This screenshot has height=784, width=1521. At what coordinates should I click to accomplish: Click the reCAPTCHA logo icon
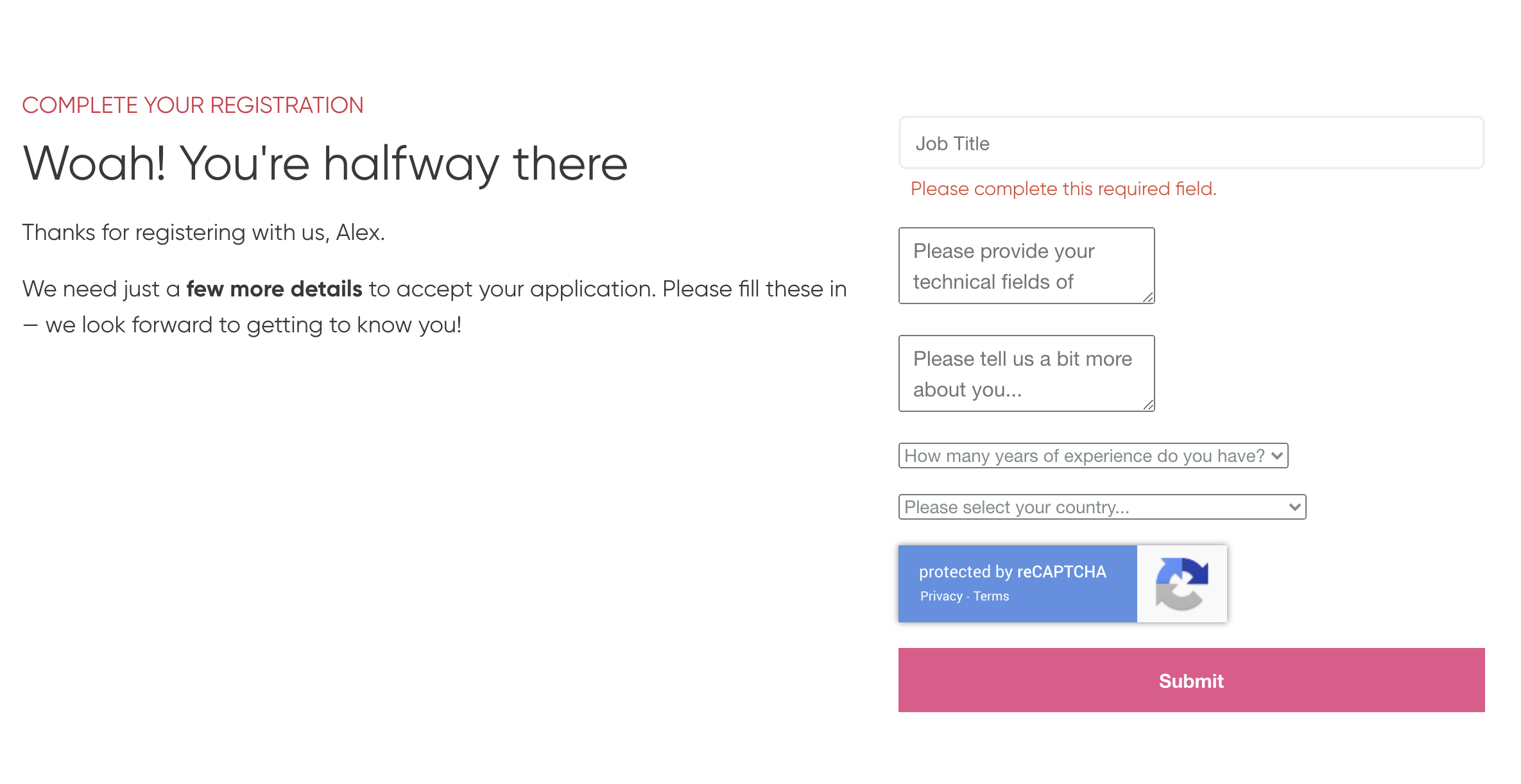[x=1182, y=583]
